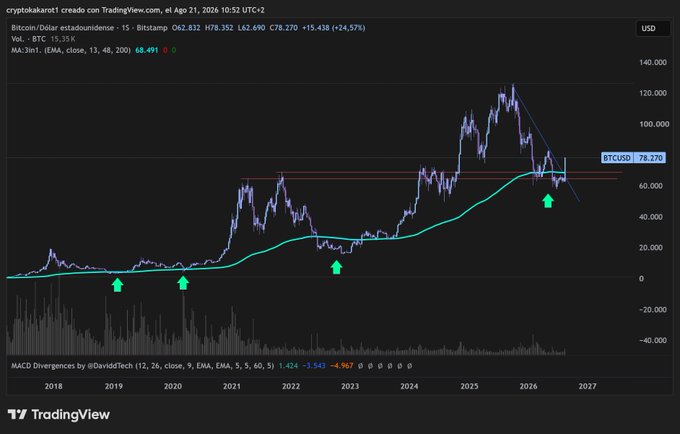The width and height of the screenshot is (680, 434).
Task: Click the EMA value 68.491
Action: click(x=147, y=50)
